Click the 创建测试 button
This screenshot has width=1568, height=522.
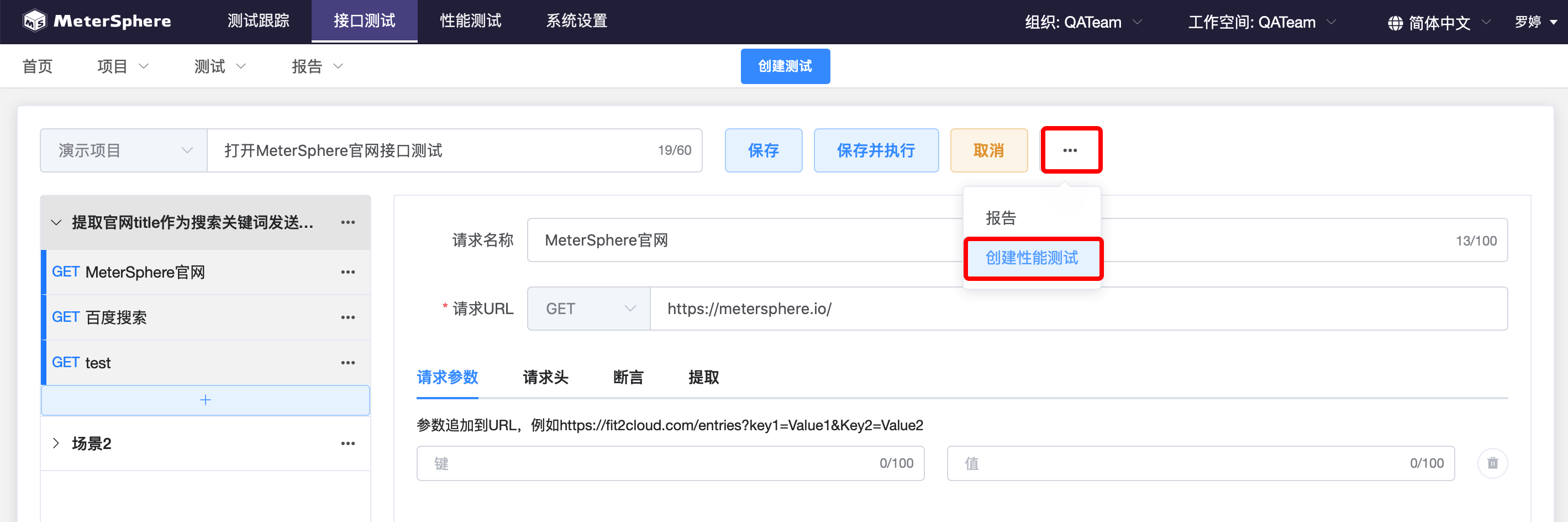(x=785, y=66)
